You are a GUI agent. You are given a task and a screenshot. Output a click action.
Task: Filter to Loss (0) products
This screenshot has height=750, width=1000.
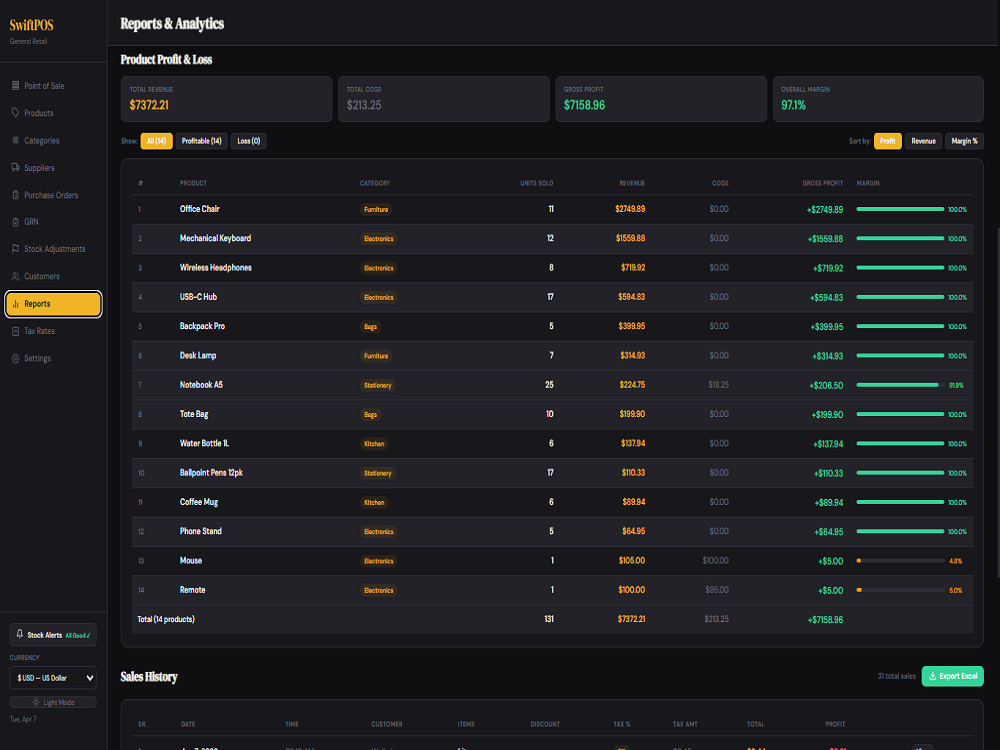249,141
